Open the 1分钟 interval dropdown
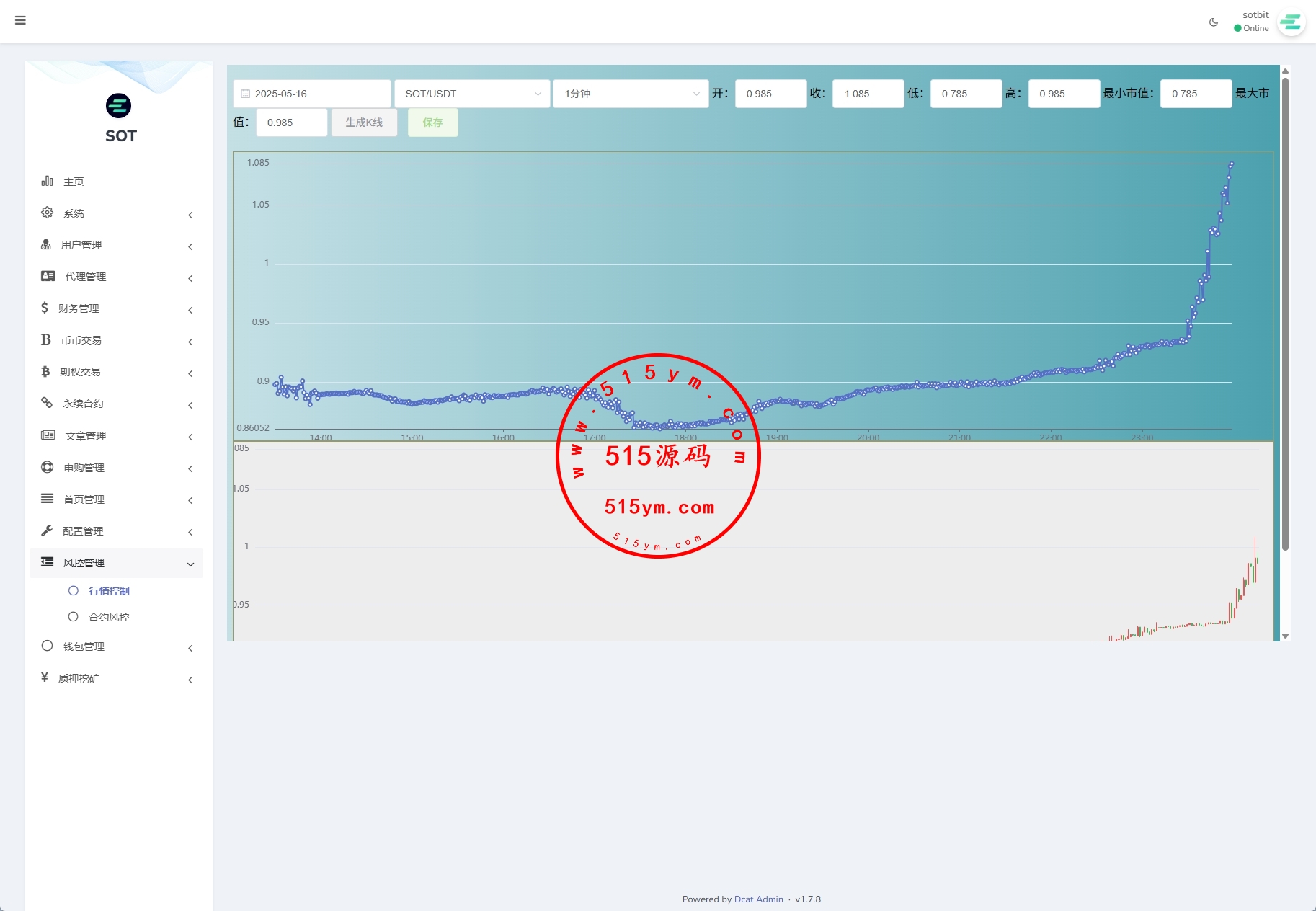 tap(631, 94)
